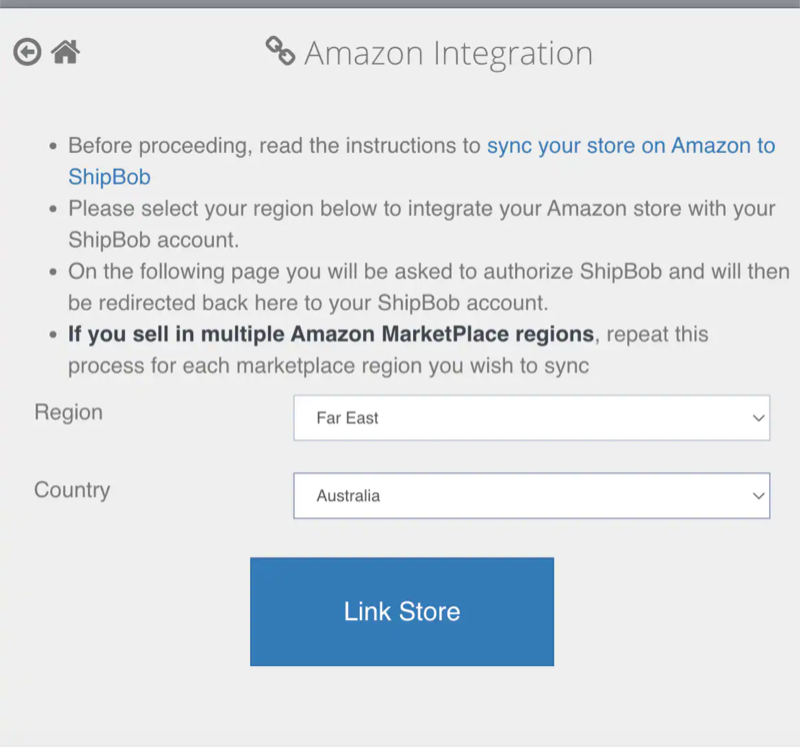Open the Country dropdown showing Australia
This screenshot has height=747, width=800.
[x=531, y=495]
